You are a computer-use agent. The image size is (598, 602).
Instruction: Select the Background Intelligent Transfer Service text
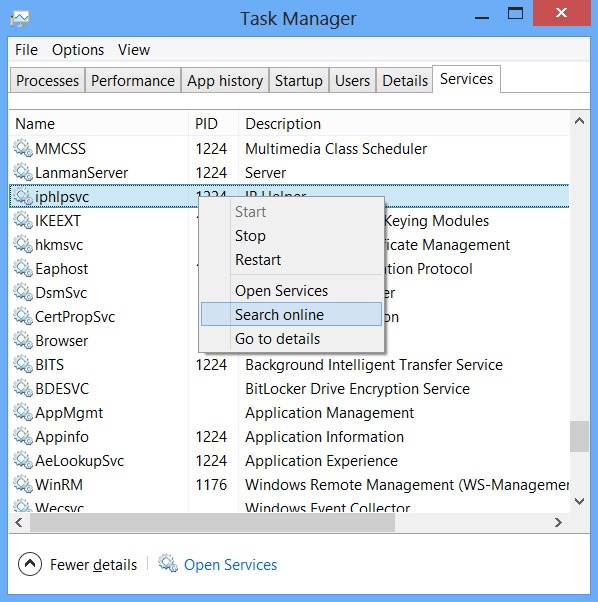click(x=374, y=365)
